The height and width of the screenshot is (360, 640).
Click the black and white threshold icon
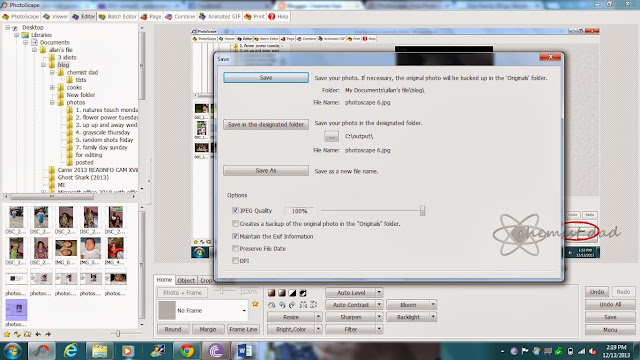pos(292,293)
